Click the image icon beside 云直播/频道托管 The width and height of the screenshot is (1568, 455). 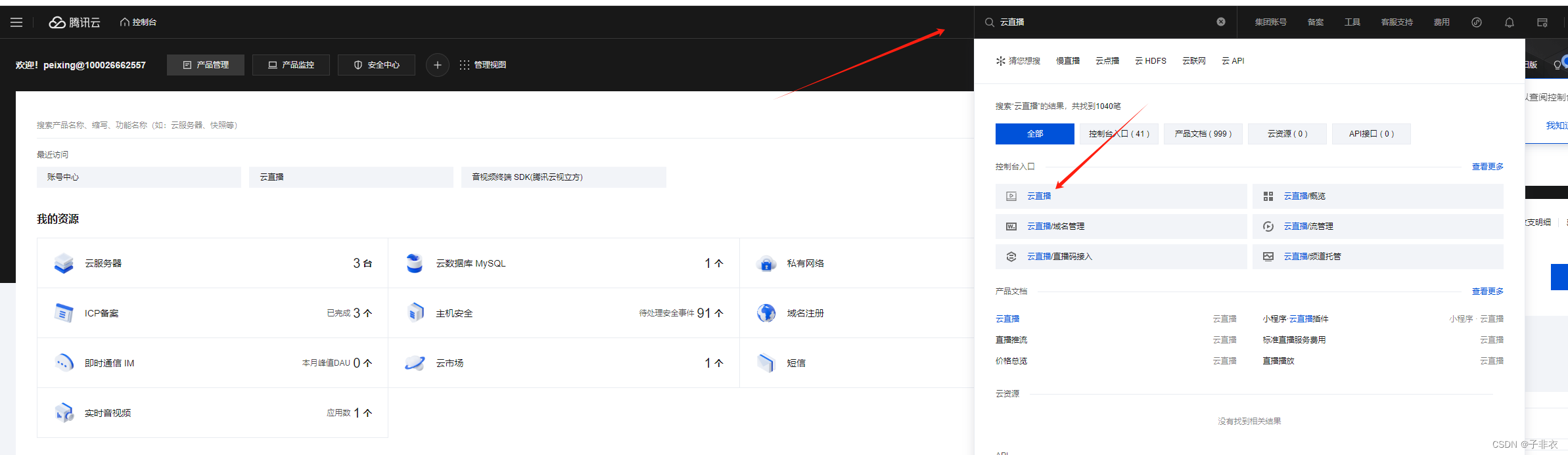point(1268,257)
